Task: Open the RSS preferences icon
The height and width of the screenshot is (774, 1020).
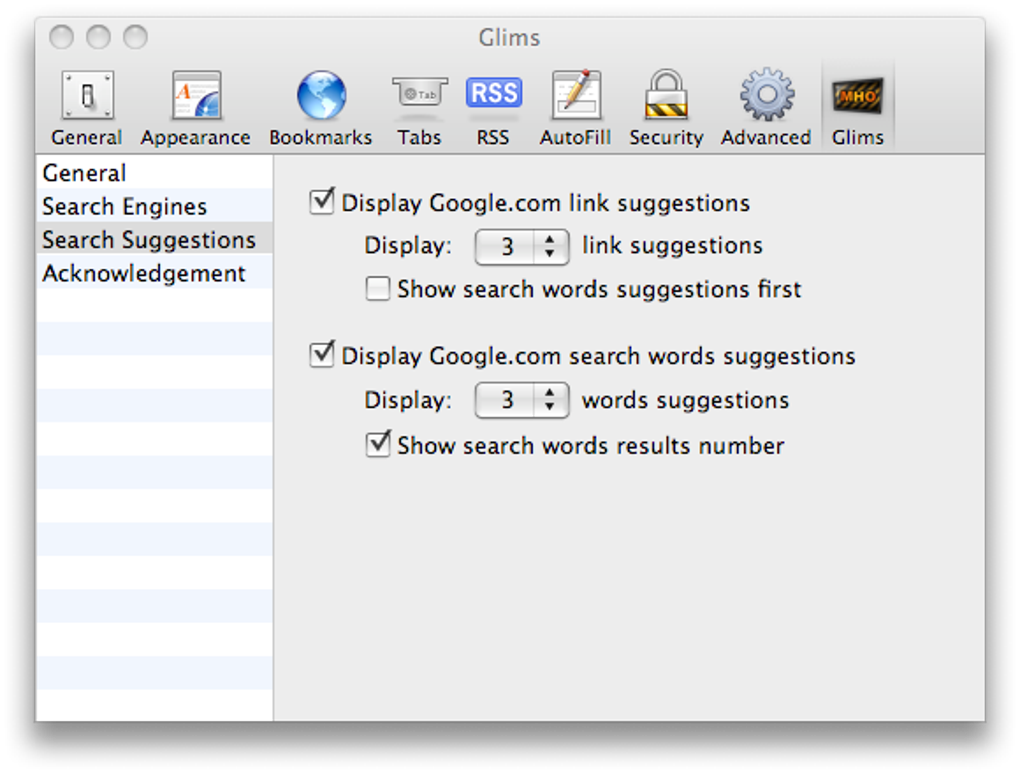Action: [x=493, y=95]
